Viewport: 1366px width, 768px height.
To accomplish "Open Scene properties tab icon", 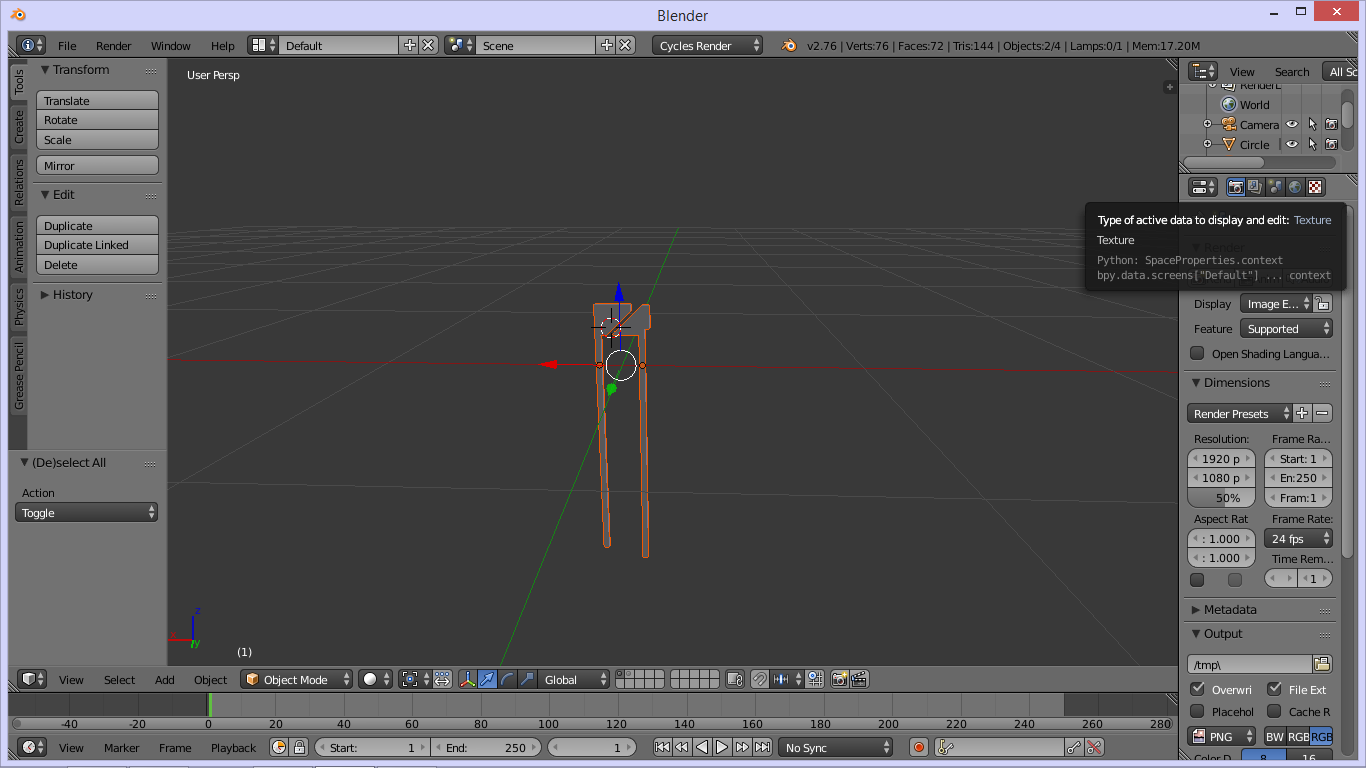I will coord(1275,187).
